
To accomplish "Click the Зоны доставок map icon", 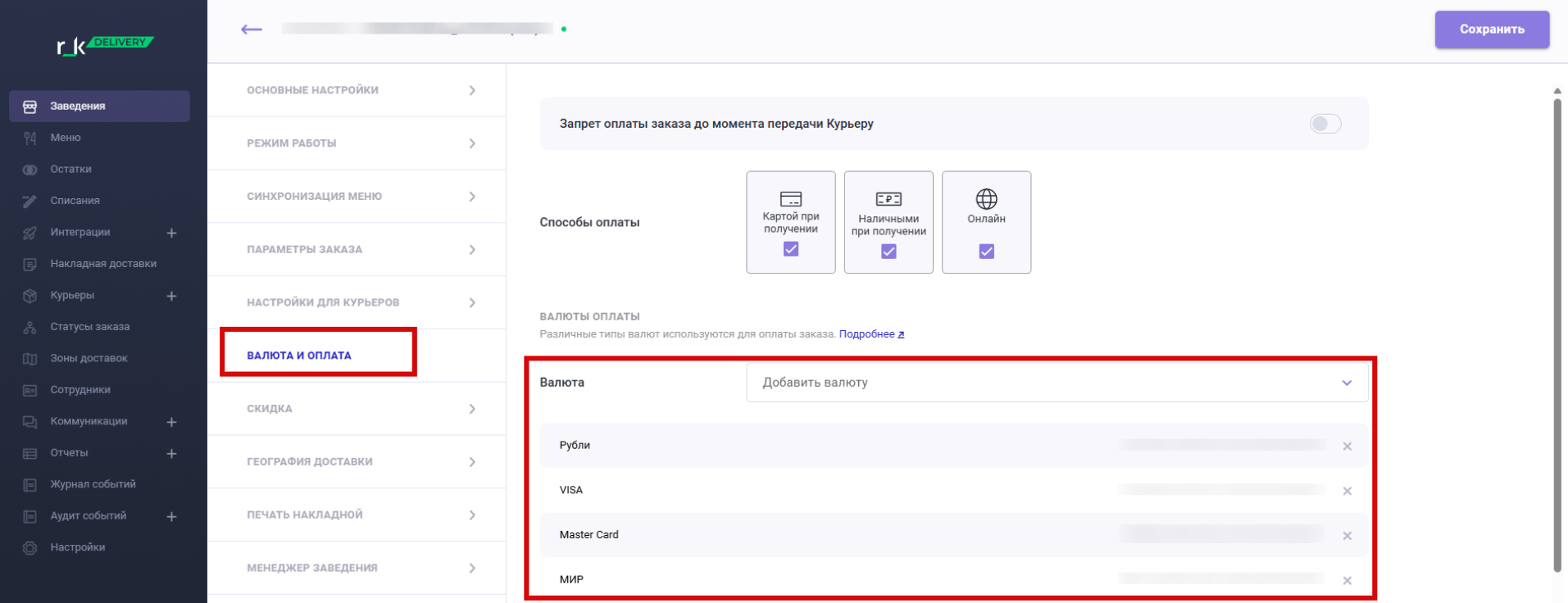I will tap(30, 359).
